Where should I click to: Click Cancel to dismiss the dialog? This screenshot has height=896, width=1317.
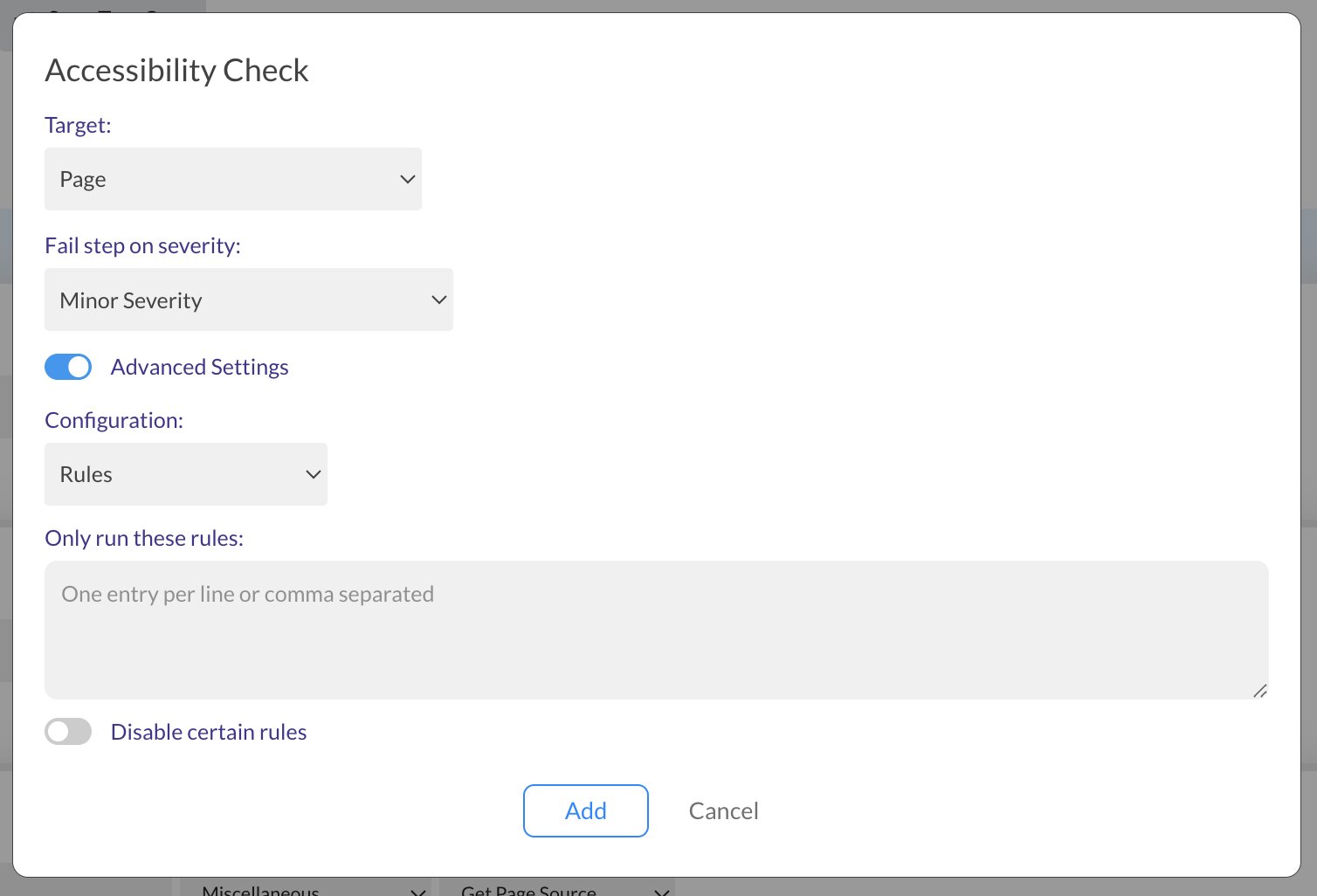(723, 810)
